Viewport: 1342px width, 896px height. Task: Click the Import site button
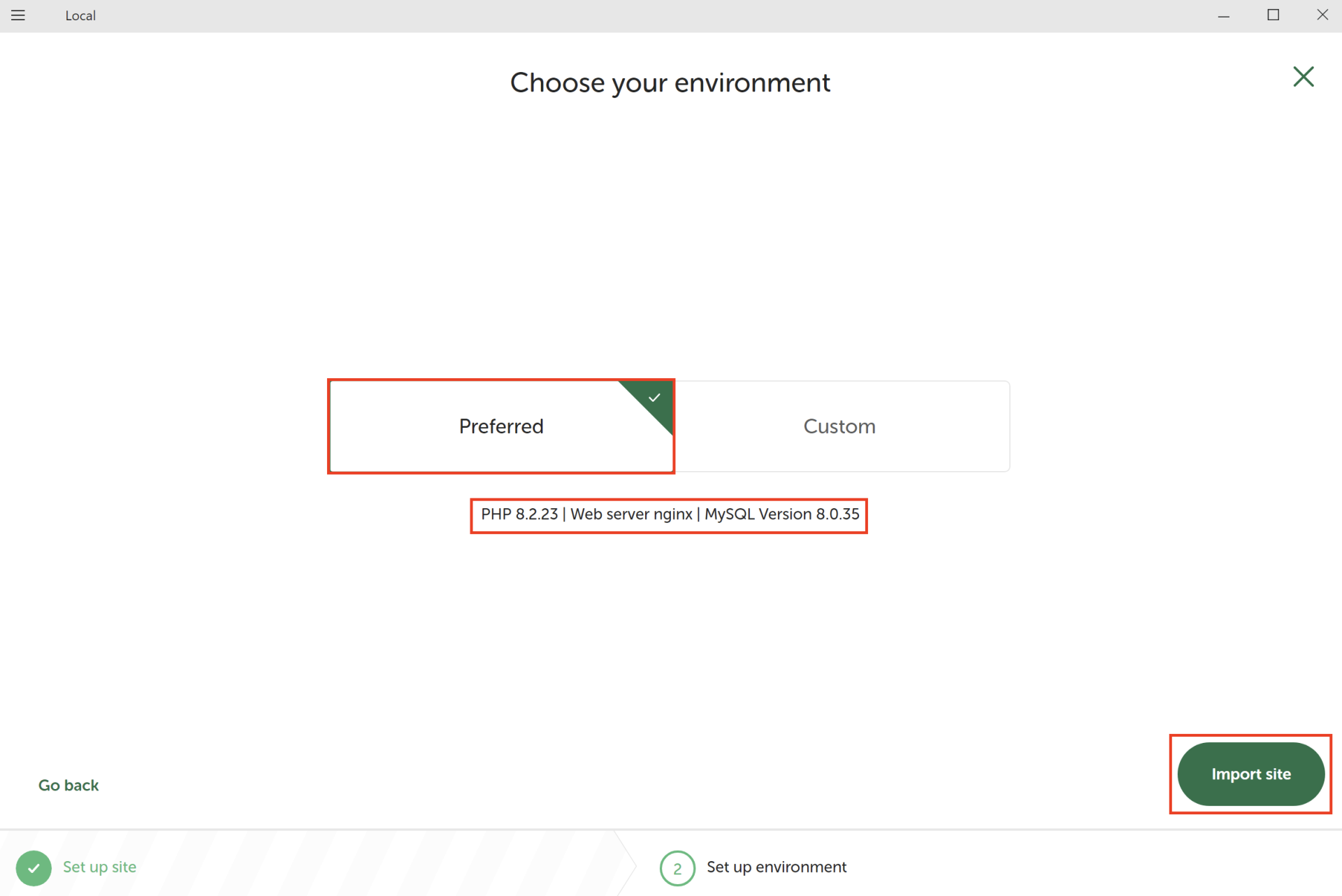coord(1250,774)
